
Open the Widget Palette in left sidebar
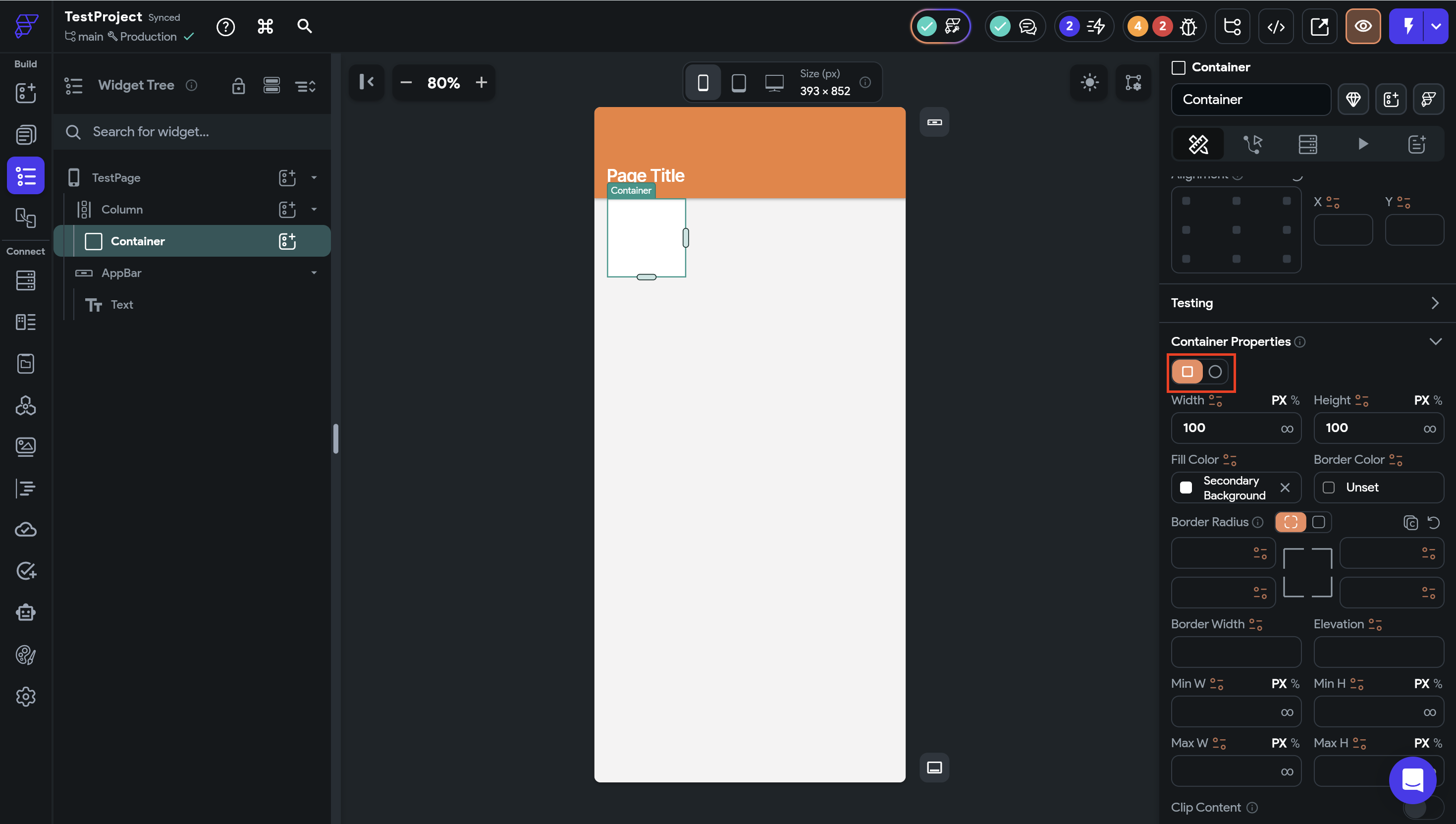point(25,93)
